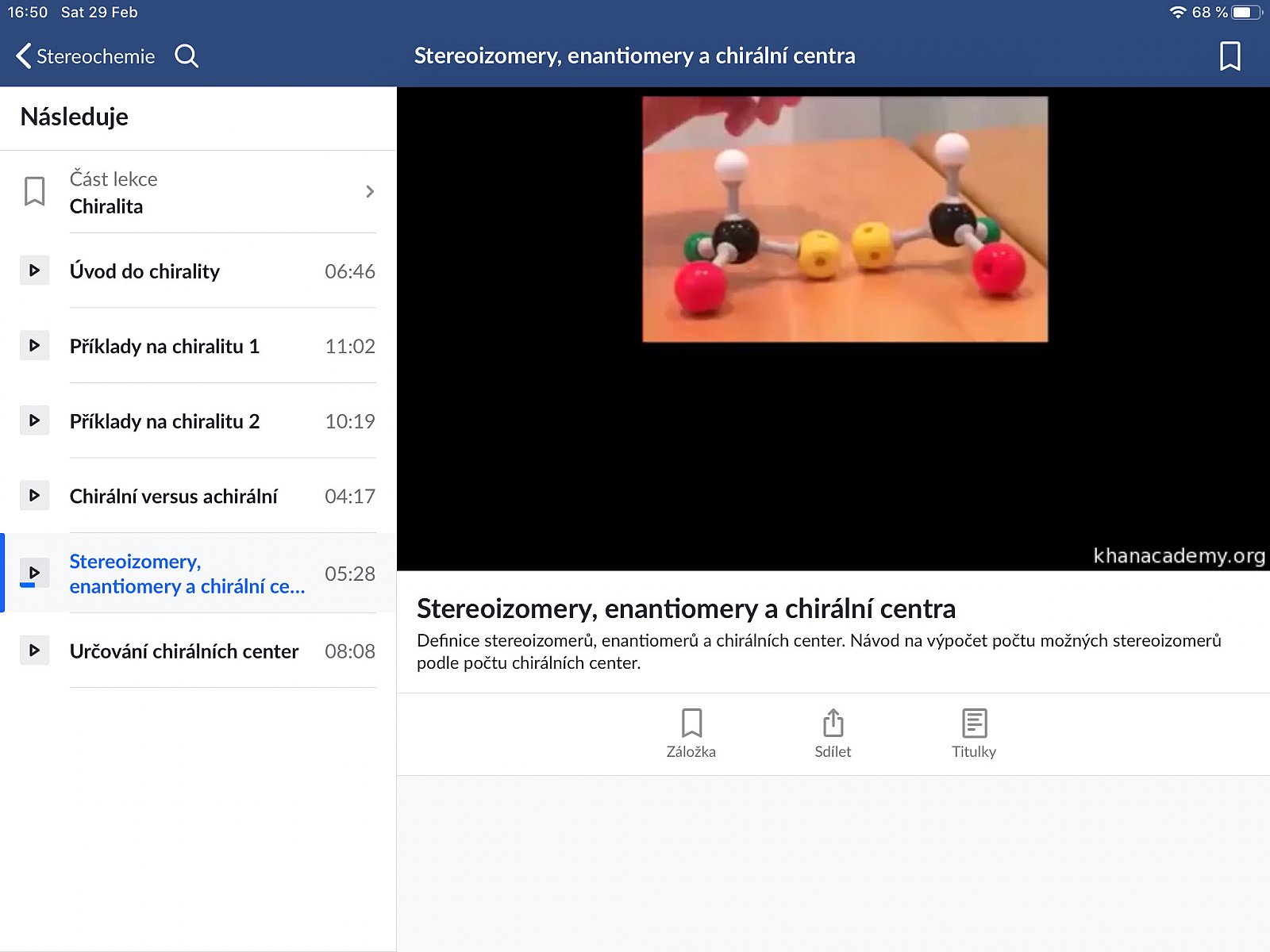Screen dimensions: 1270x952
Task: Tap battery indicator in status bar
Action: pos(1245,13)
